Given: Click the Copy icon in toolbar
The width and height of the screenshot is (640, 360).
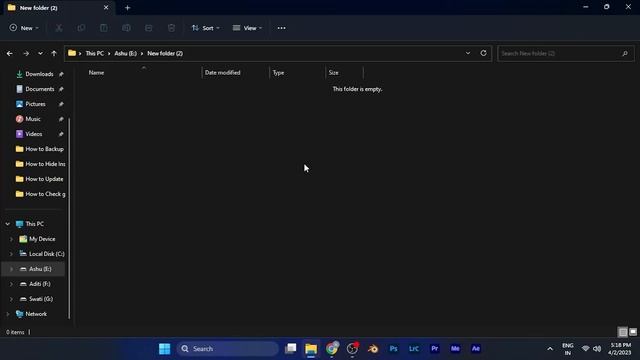Looking at the screenshot, I should 81,28.
